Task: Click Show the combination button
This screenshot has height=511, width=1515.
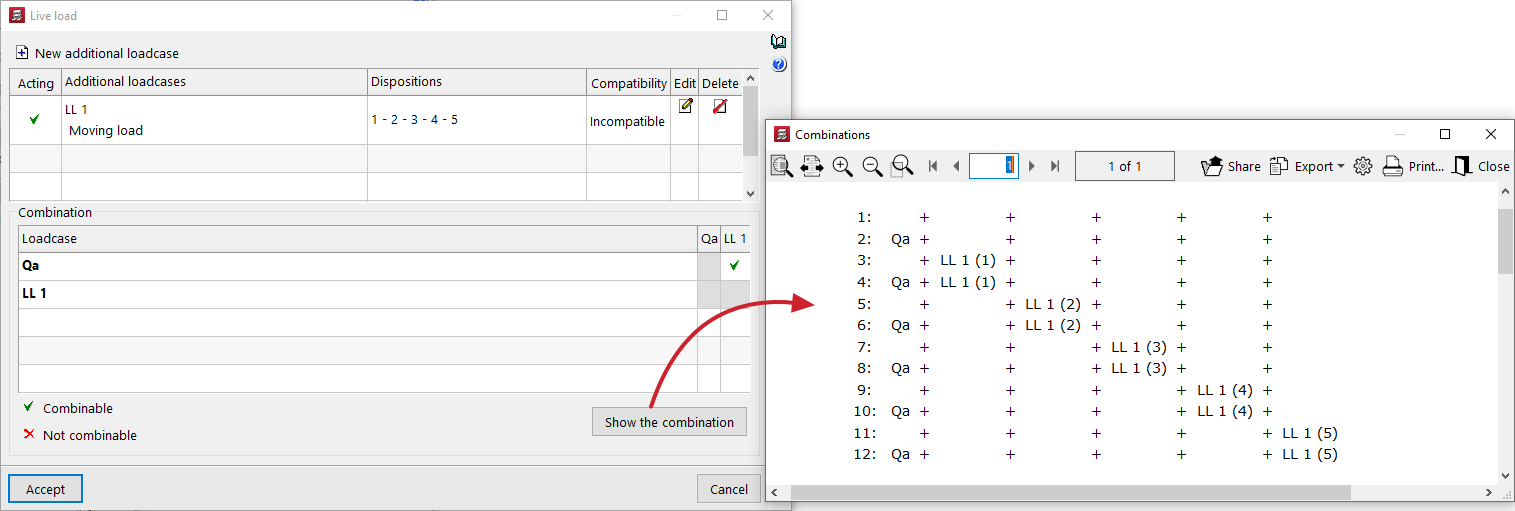Action: pyautogui.click(x=669, y=422)
